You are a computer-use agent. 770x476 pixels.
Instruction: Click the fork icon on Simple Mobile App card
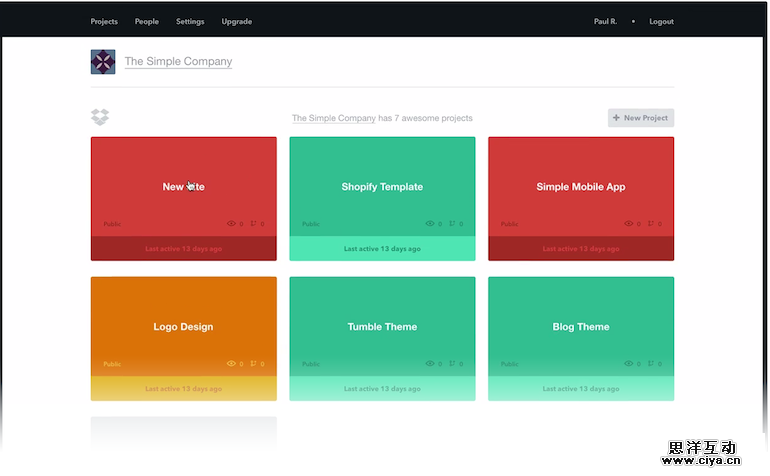[651, 224]
